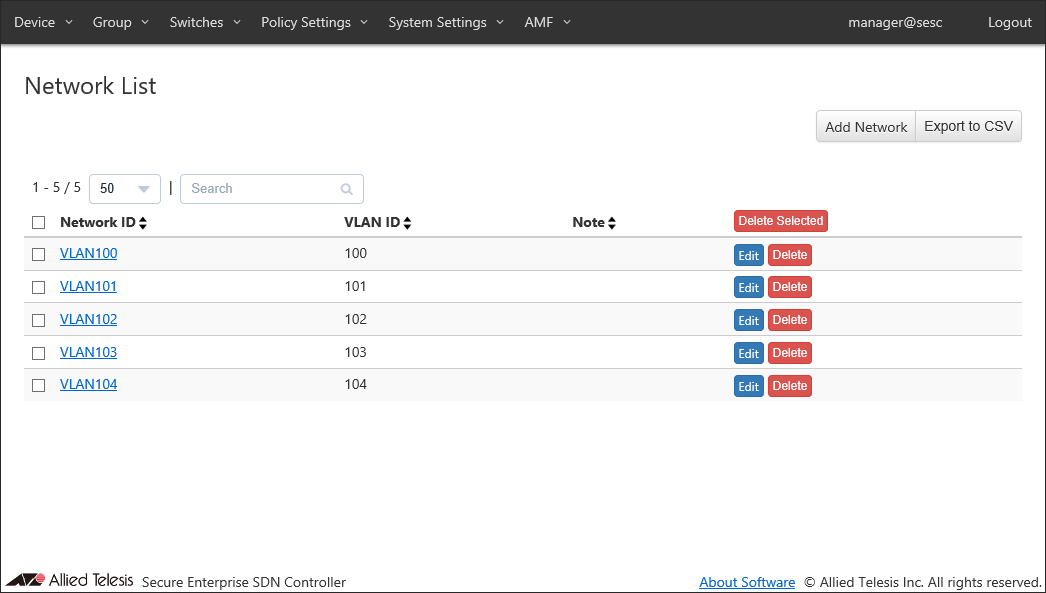Open the VLAN104 network link
Viewport: 1046px width, 593px height.
coord(88,385)
